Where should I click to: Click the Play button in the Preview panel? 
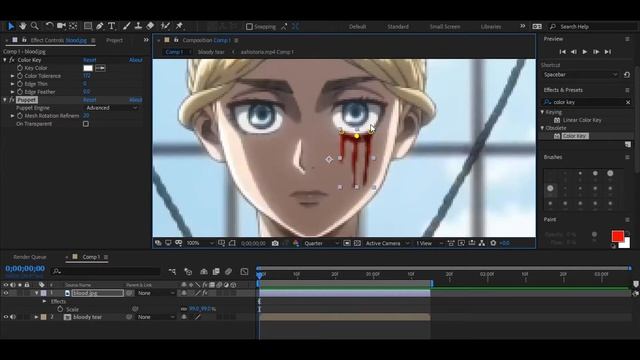pos(585,52)
